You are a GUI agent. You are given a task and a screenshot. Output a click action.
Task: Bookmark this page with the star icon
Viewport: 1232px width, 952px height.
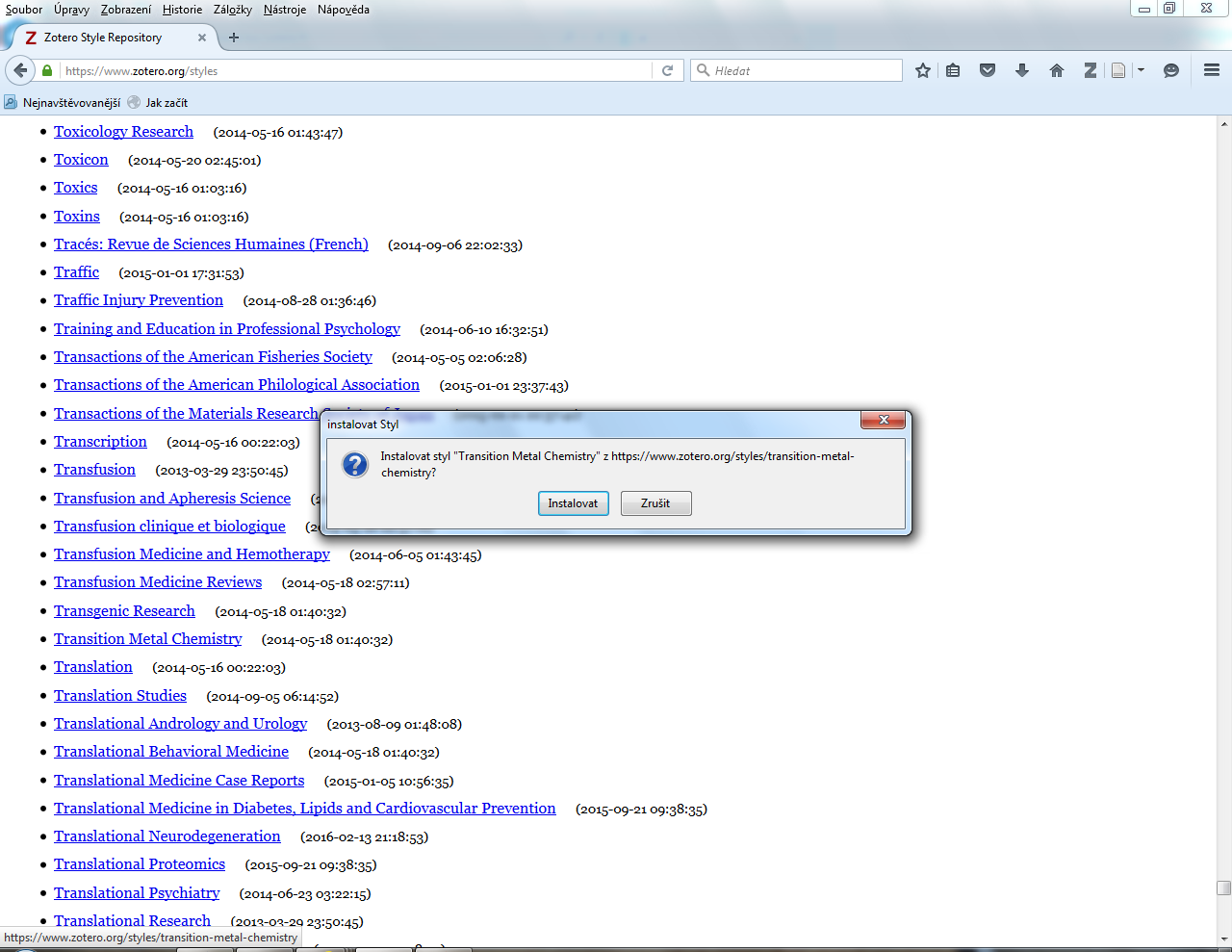[923, 70]
